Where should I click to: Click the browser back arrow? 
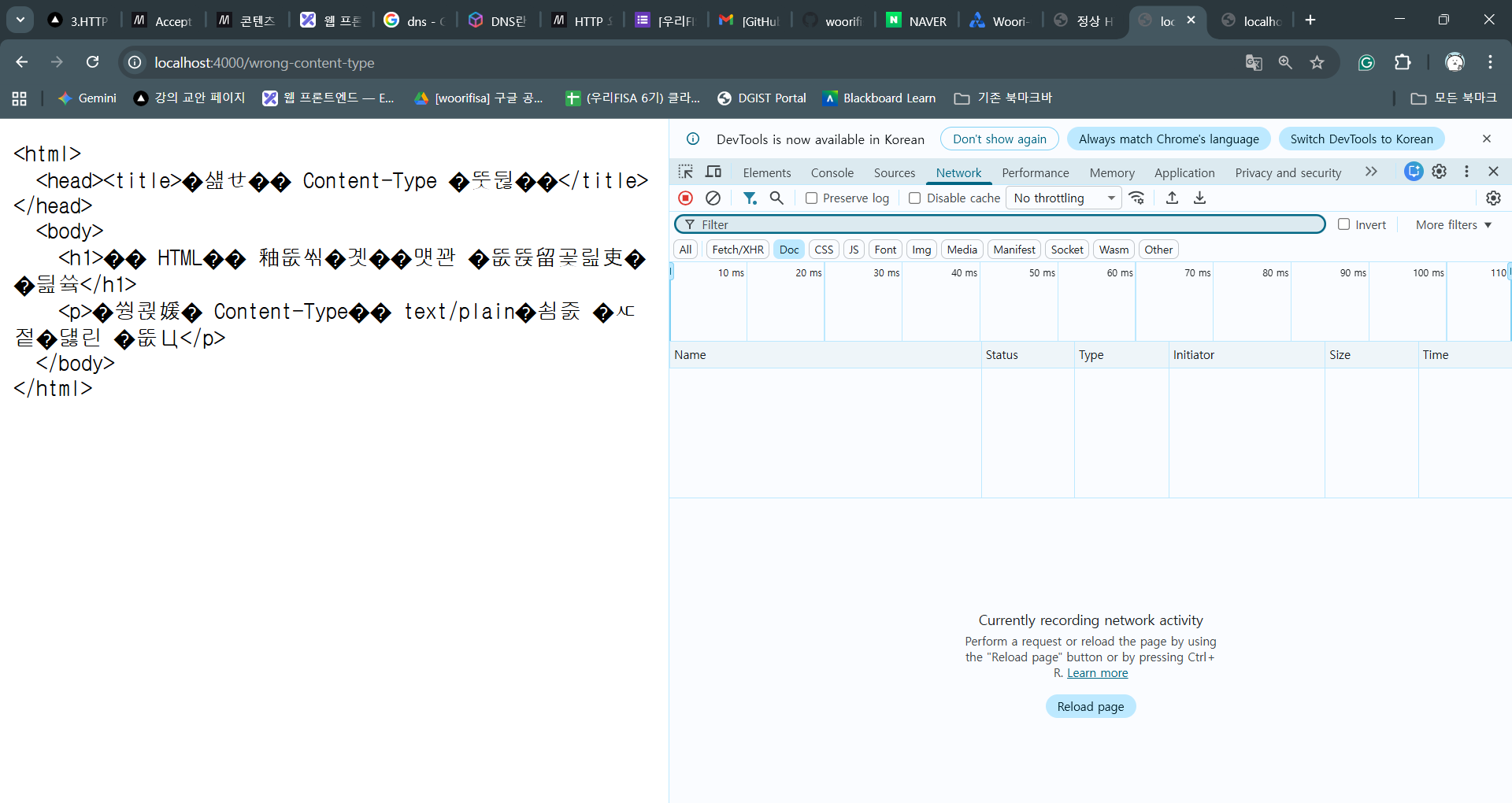[x=21, y=62]
